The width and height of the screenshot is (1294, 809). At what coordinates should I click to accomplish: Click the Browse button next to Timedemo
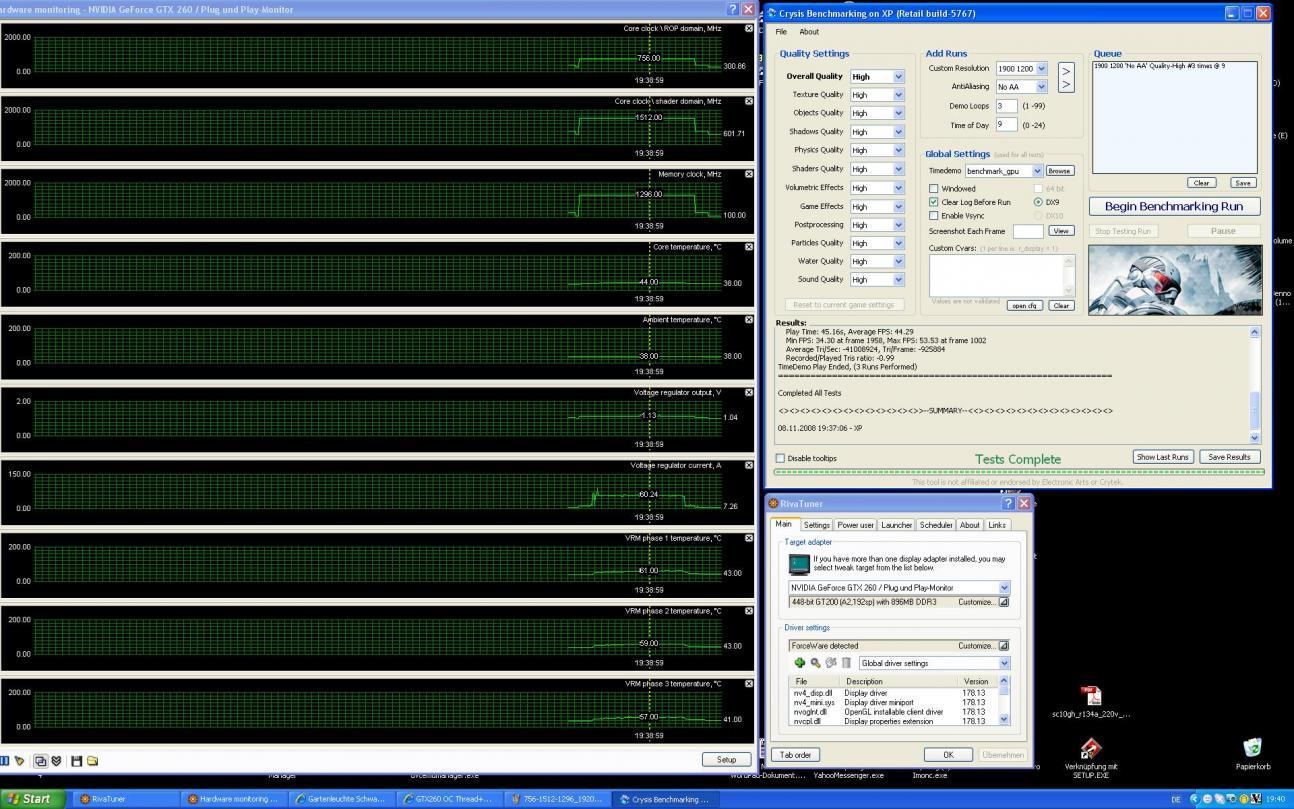1060,171
